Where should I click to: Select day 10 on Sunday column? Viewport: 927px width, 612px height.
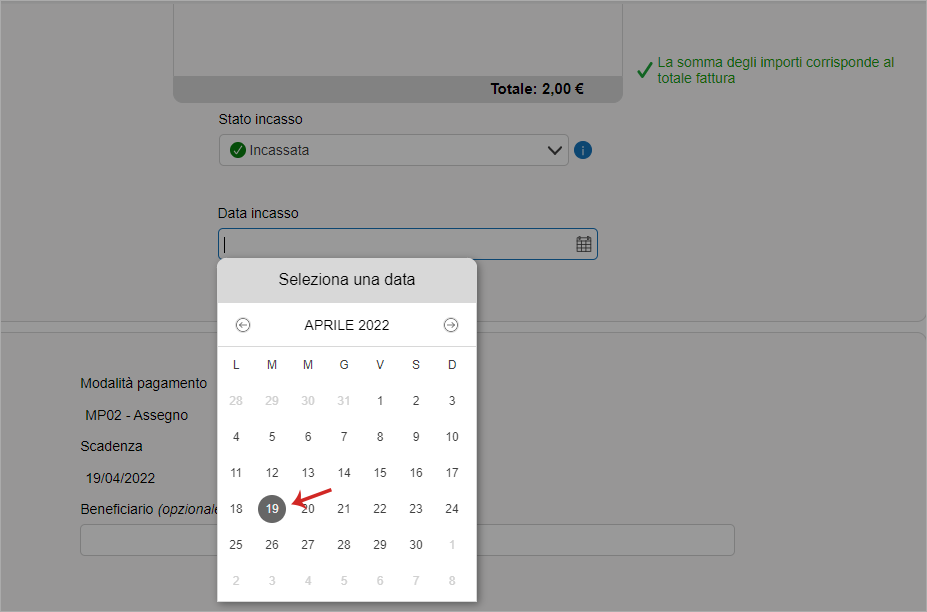coord(452,437)
